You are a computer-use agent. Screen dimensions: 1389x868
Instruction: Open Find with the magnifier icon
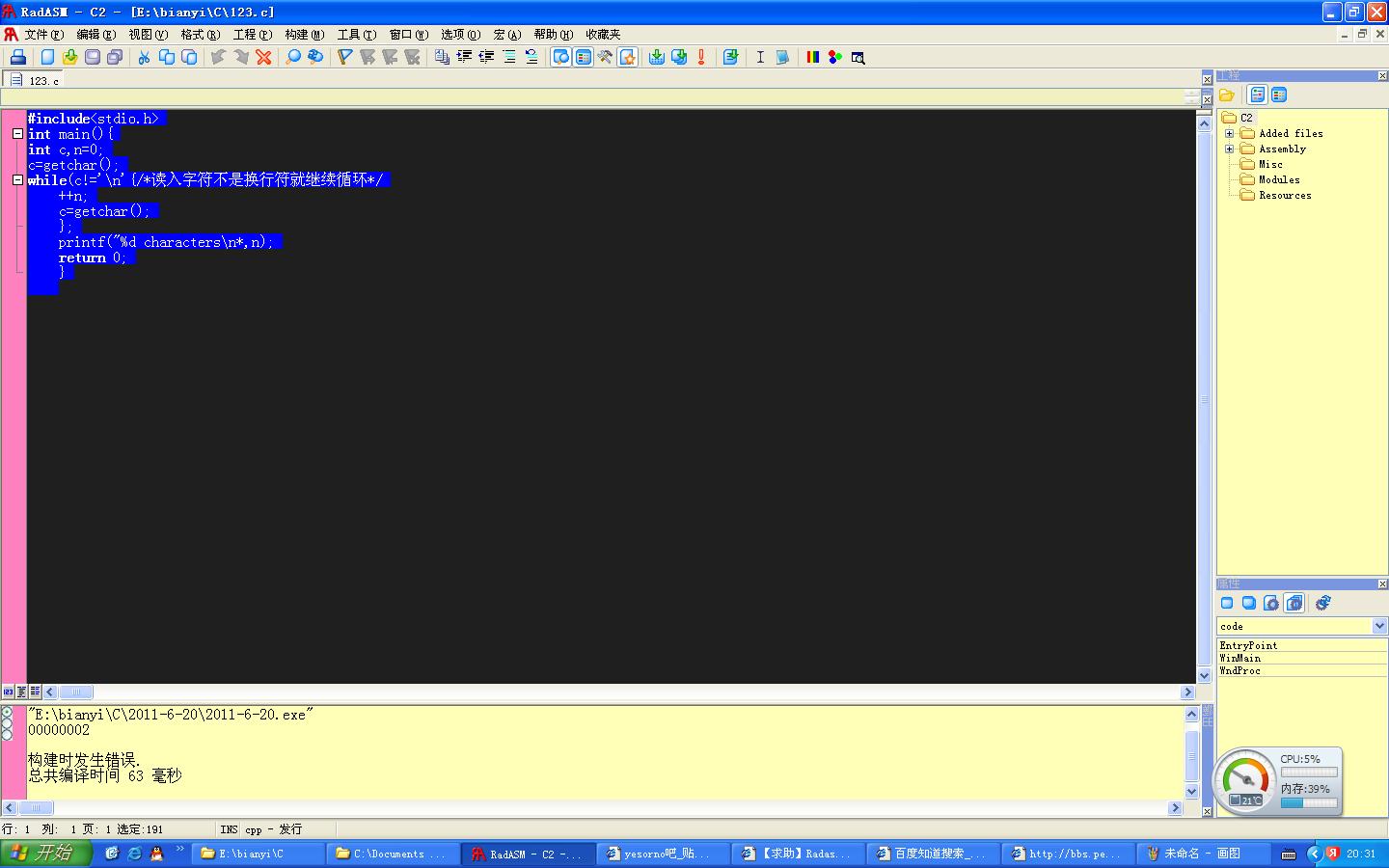tap(293, 57)
